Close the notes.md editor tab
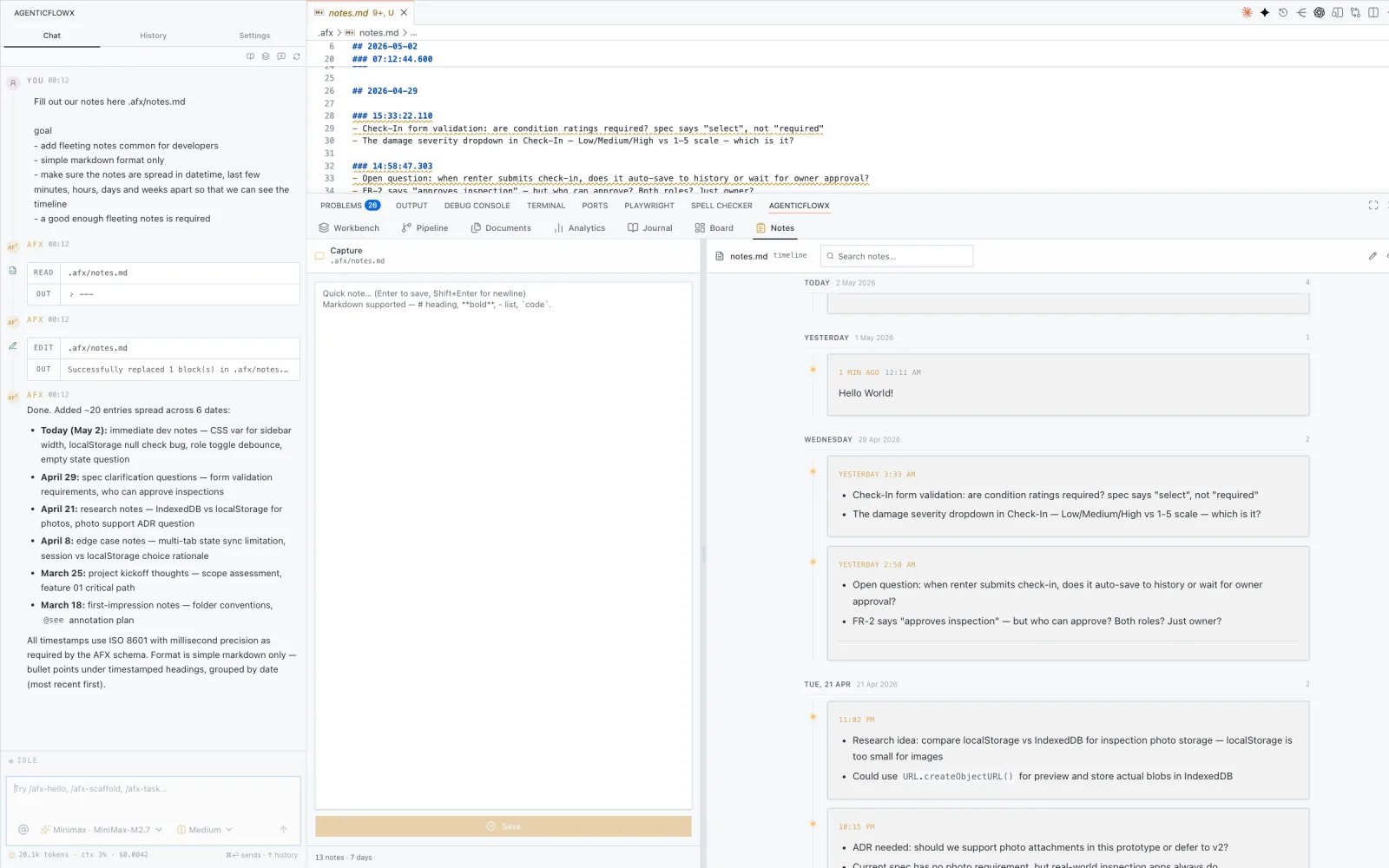1389x868 pixels. tap(404, 13)
